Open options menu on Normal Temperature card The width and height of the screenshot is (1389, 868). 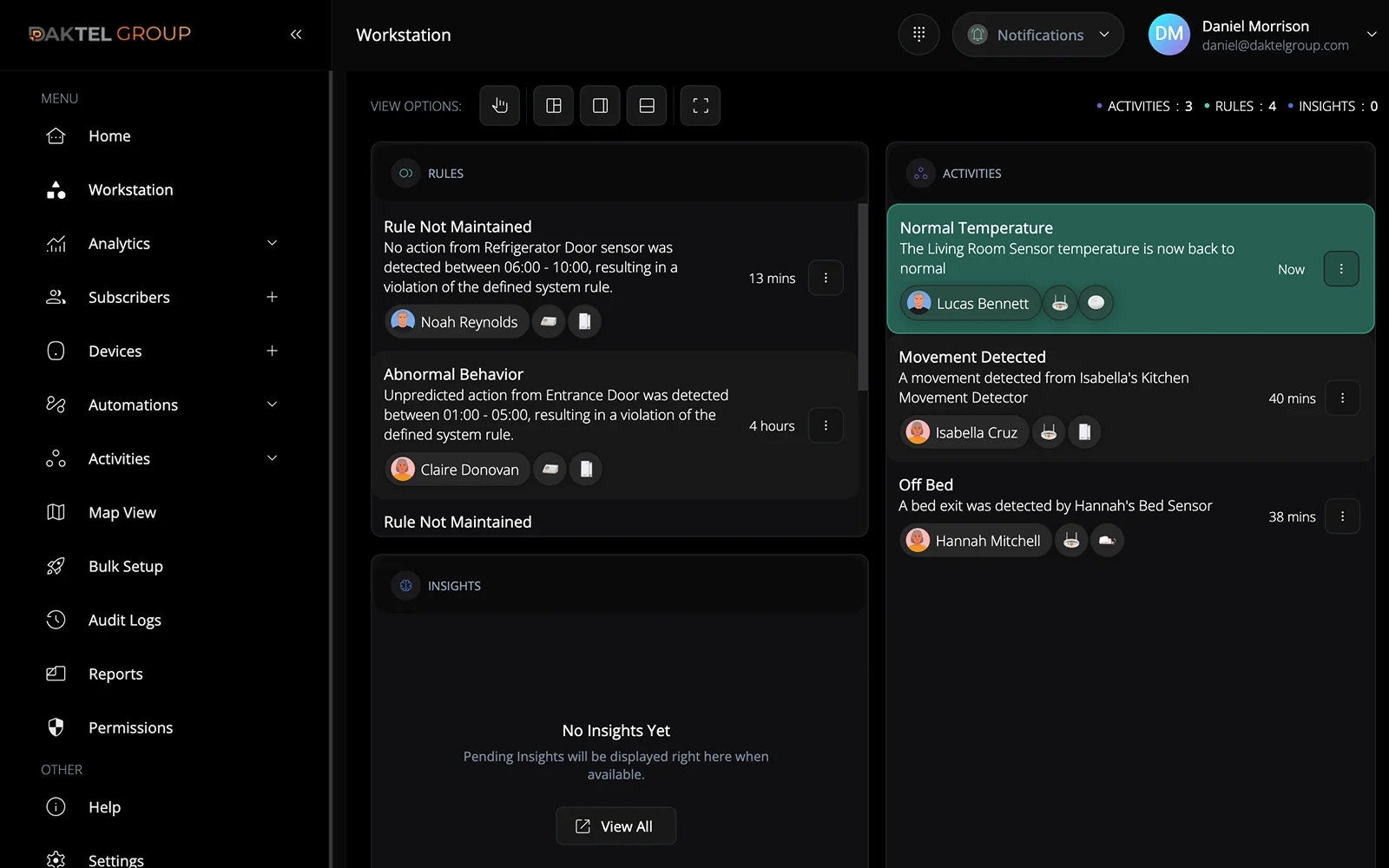[x=1341, y=269]
